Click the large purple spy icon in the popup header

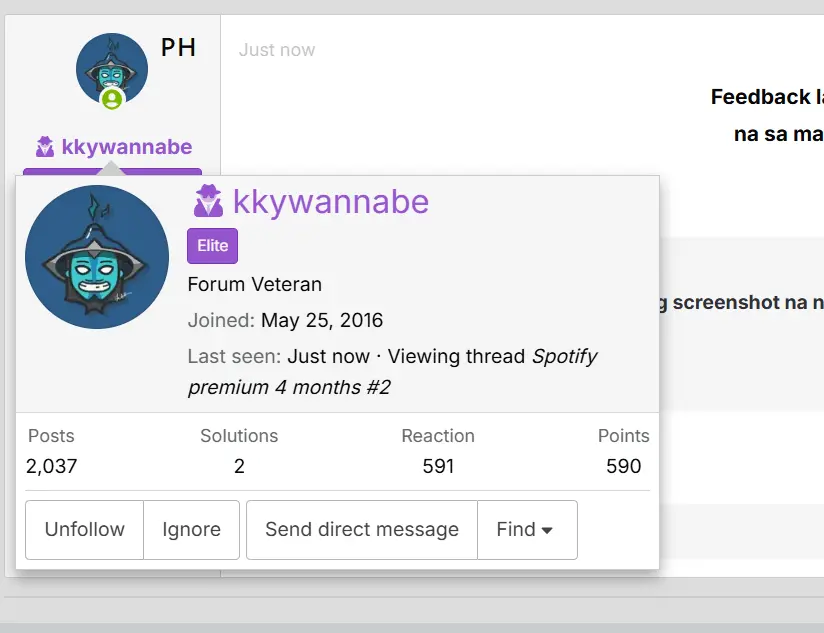[x=209, y=201]
